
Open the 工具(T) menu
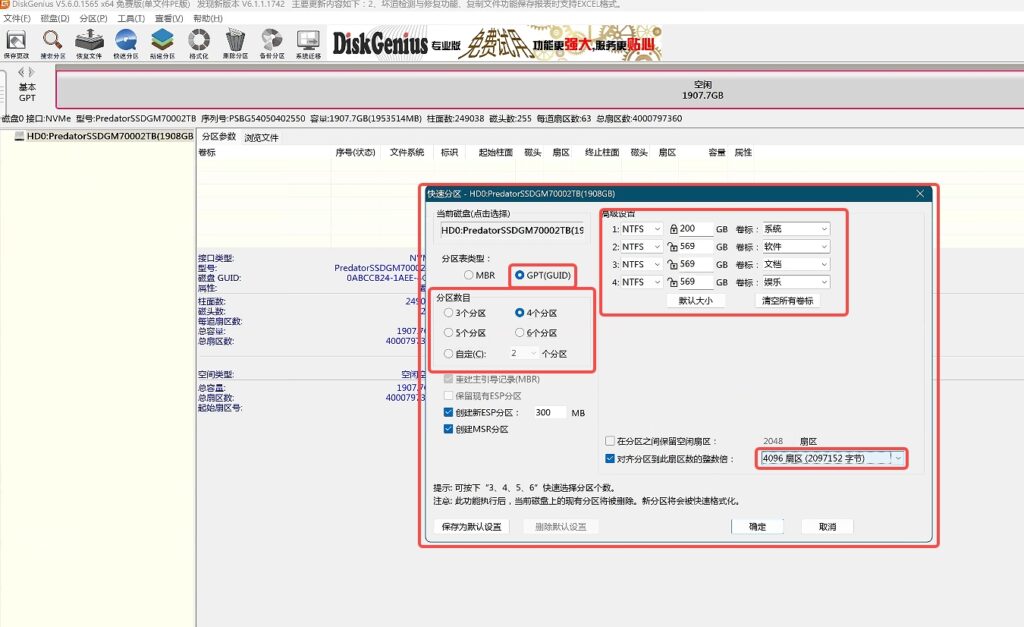point(131,19)
